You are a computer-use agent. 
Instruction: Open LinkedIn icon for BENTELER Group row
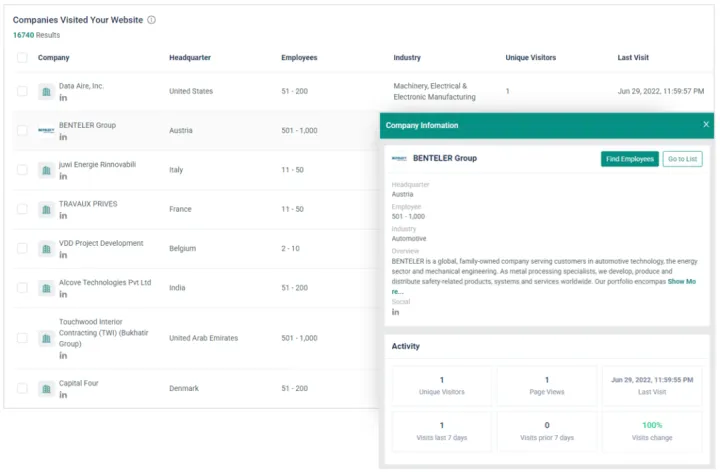[x=63, y=137]
